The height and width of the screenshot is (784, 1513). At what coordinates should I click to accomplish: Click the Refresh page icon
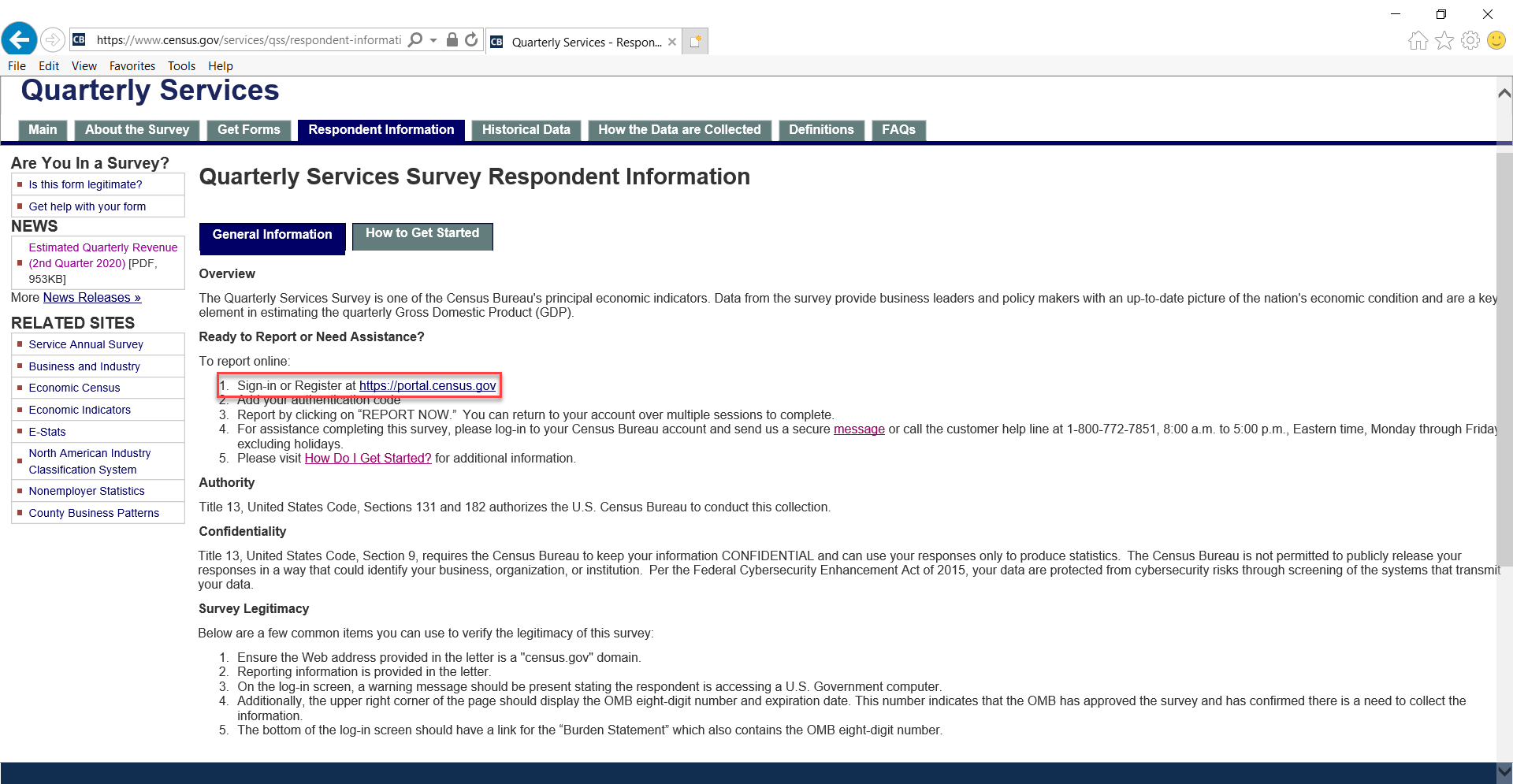pos(471,40)
